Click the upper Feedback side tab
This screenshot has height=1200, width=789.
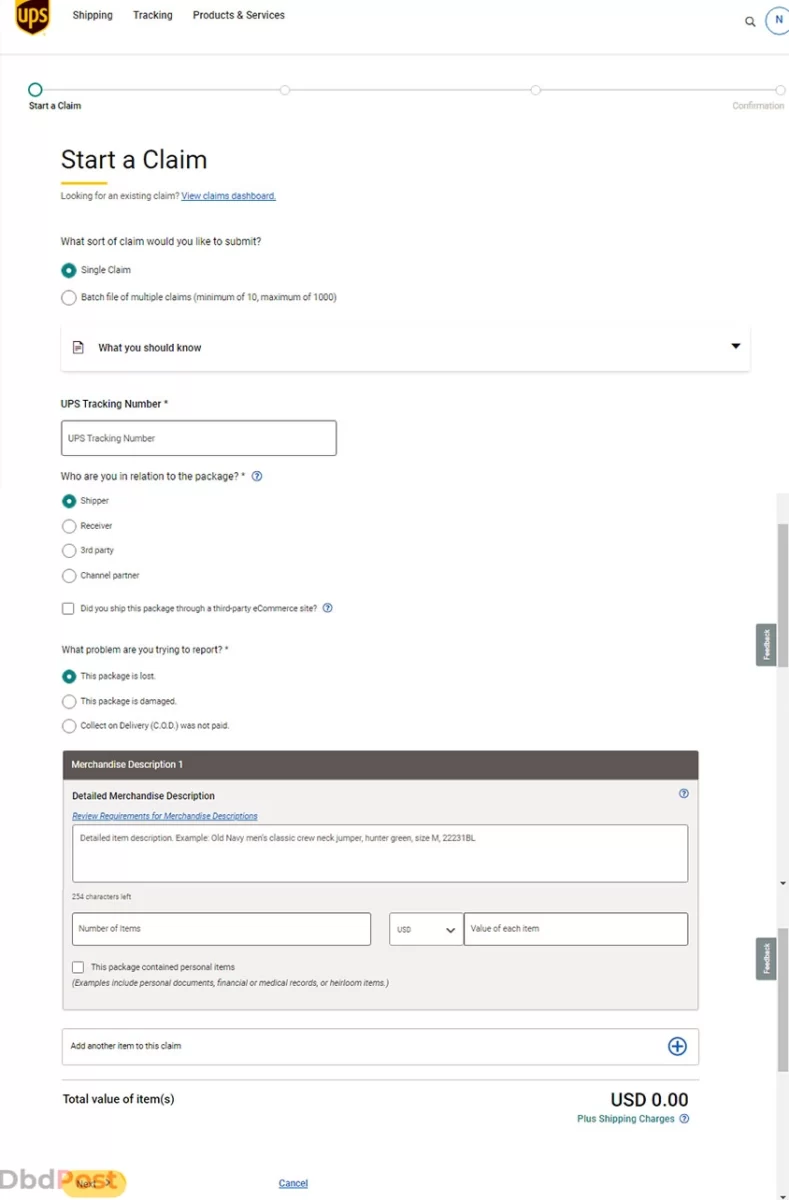[x=766, y=645]
